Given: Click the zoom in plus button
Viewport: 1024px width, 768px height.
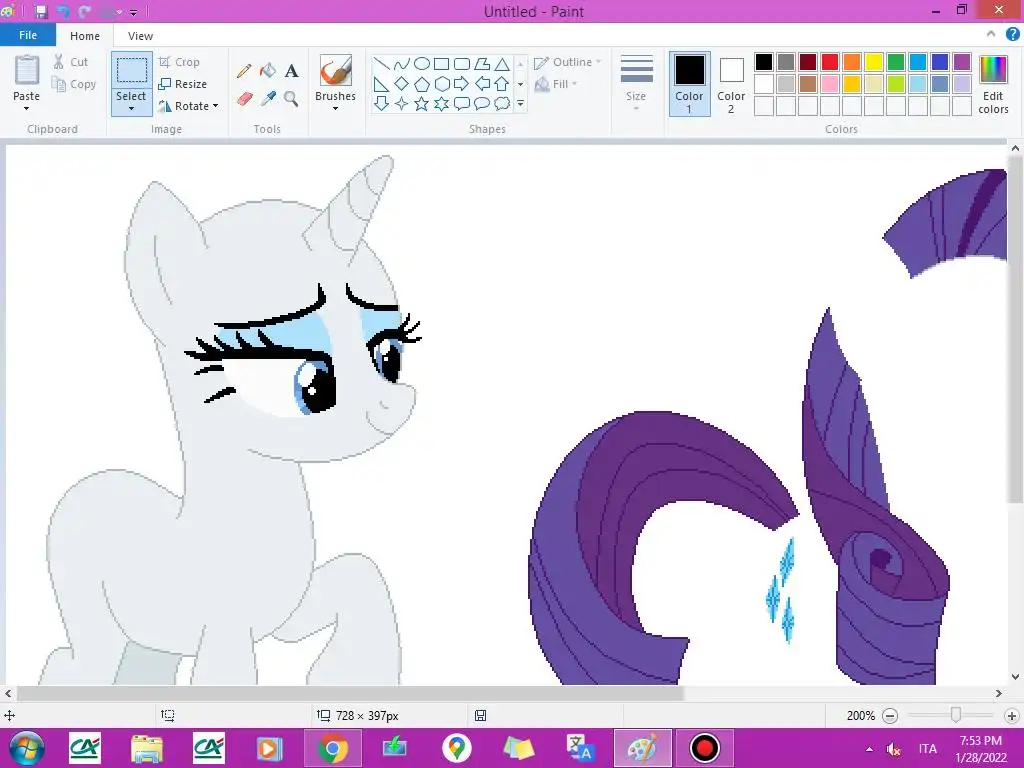Looking at the screenshot, I should (x=1012, y=716).
